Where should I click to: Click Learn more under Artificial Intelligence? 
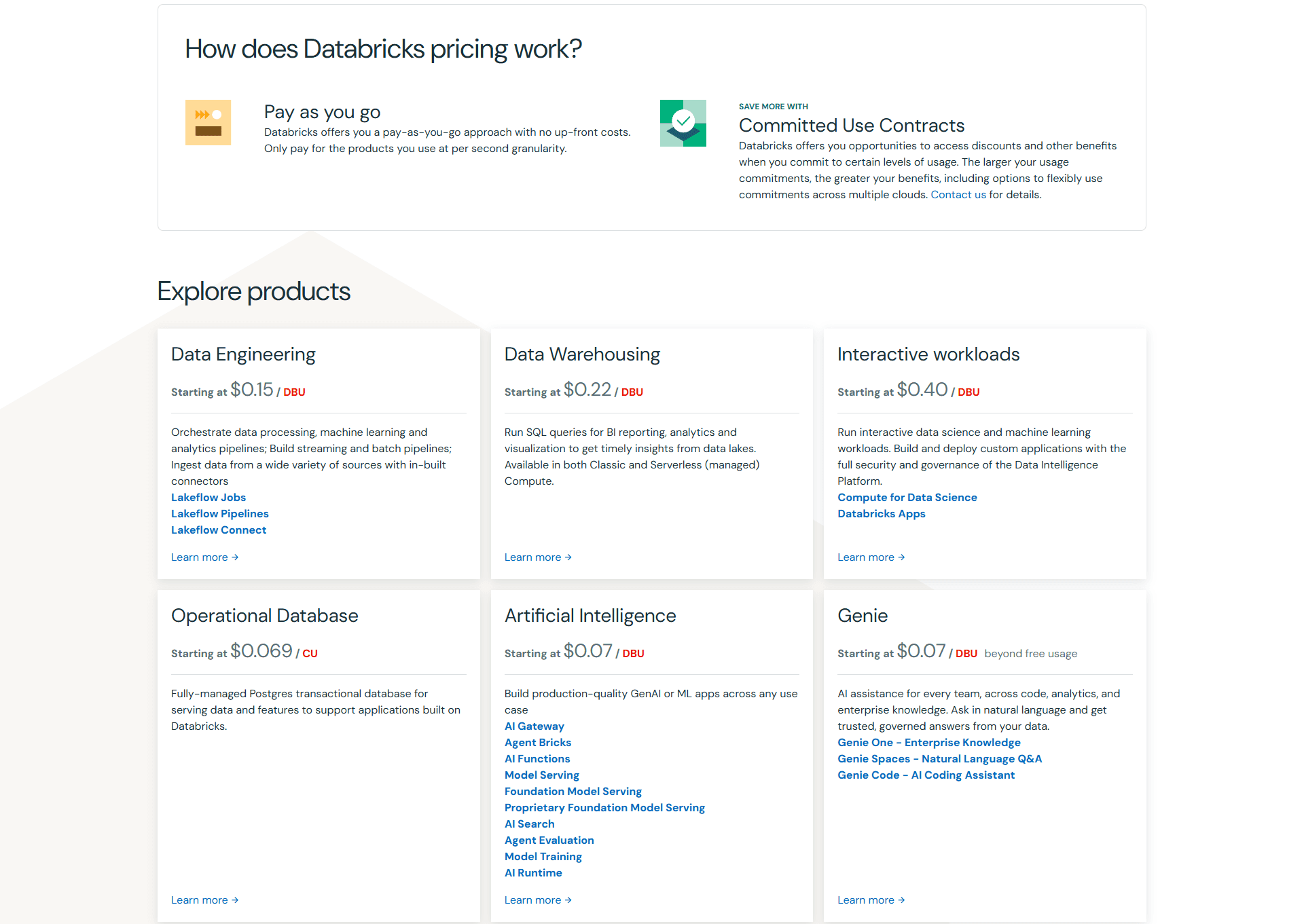coord(538,900)
